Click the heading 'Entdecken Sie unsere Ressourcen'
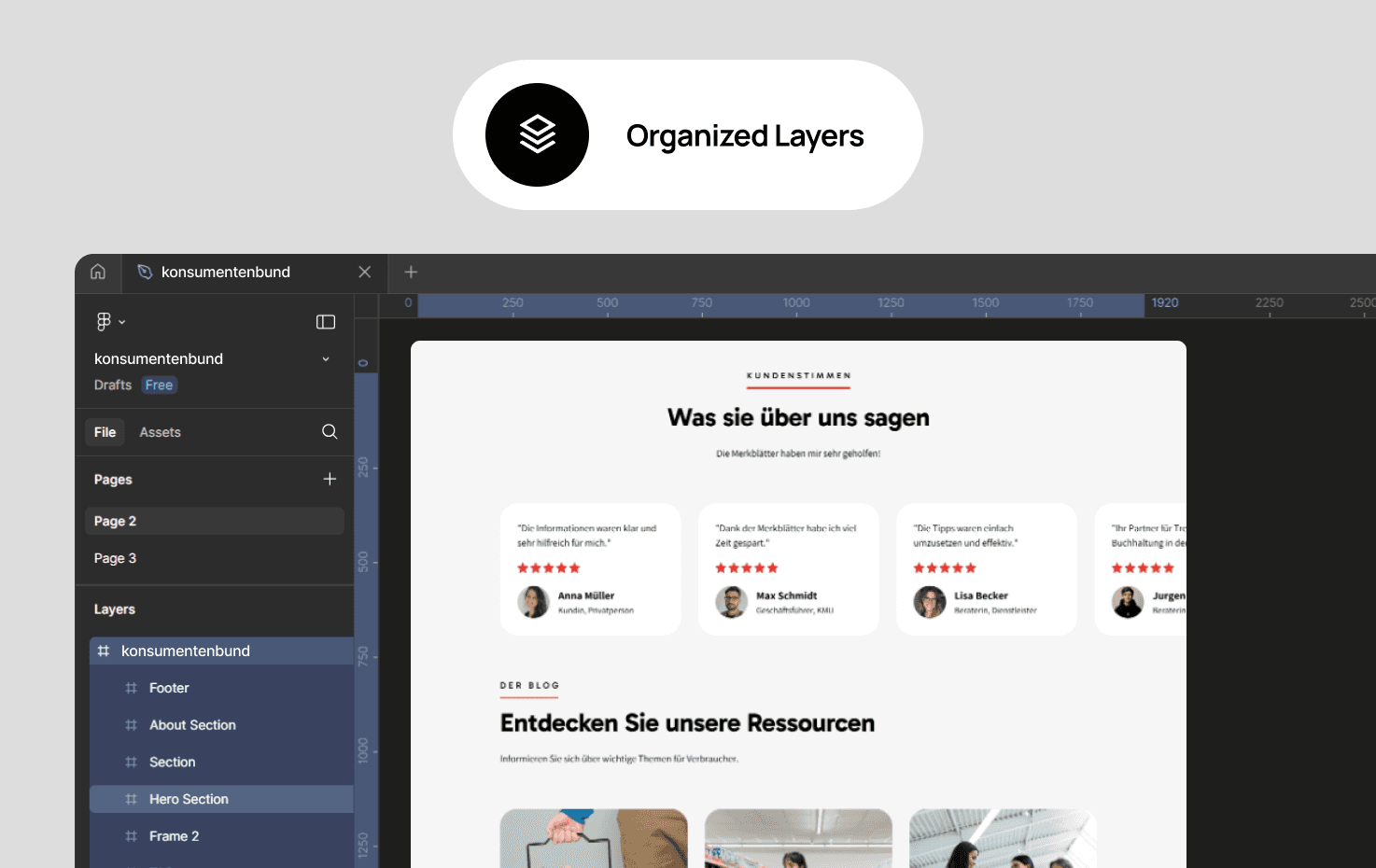1376x868 pixels. pyautogui.click(x=687, y=723)
